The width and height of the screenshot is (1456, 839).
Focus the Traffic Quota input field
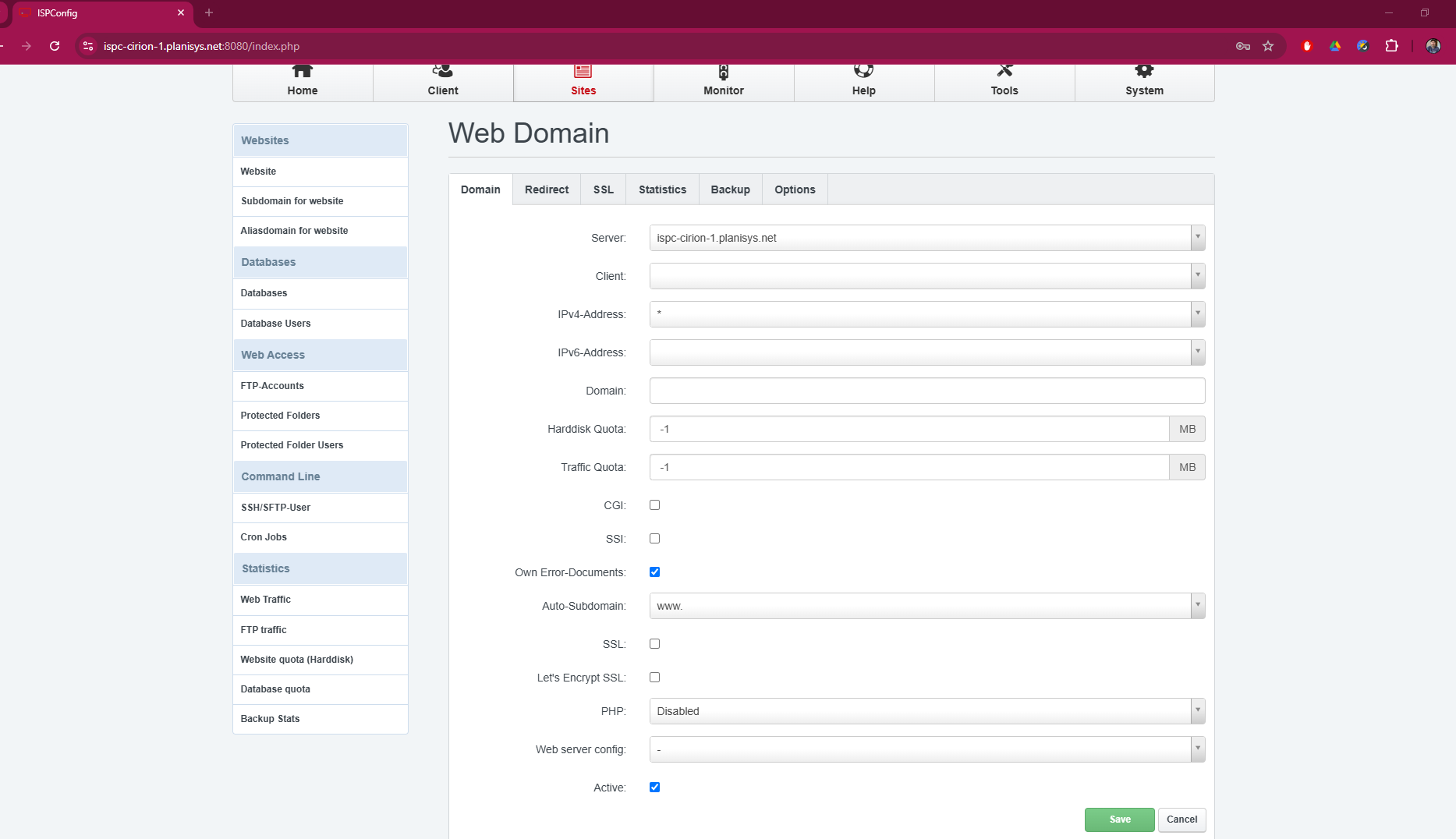coord(909,467)
